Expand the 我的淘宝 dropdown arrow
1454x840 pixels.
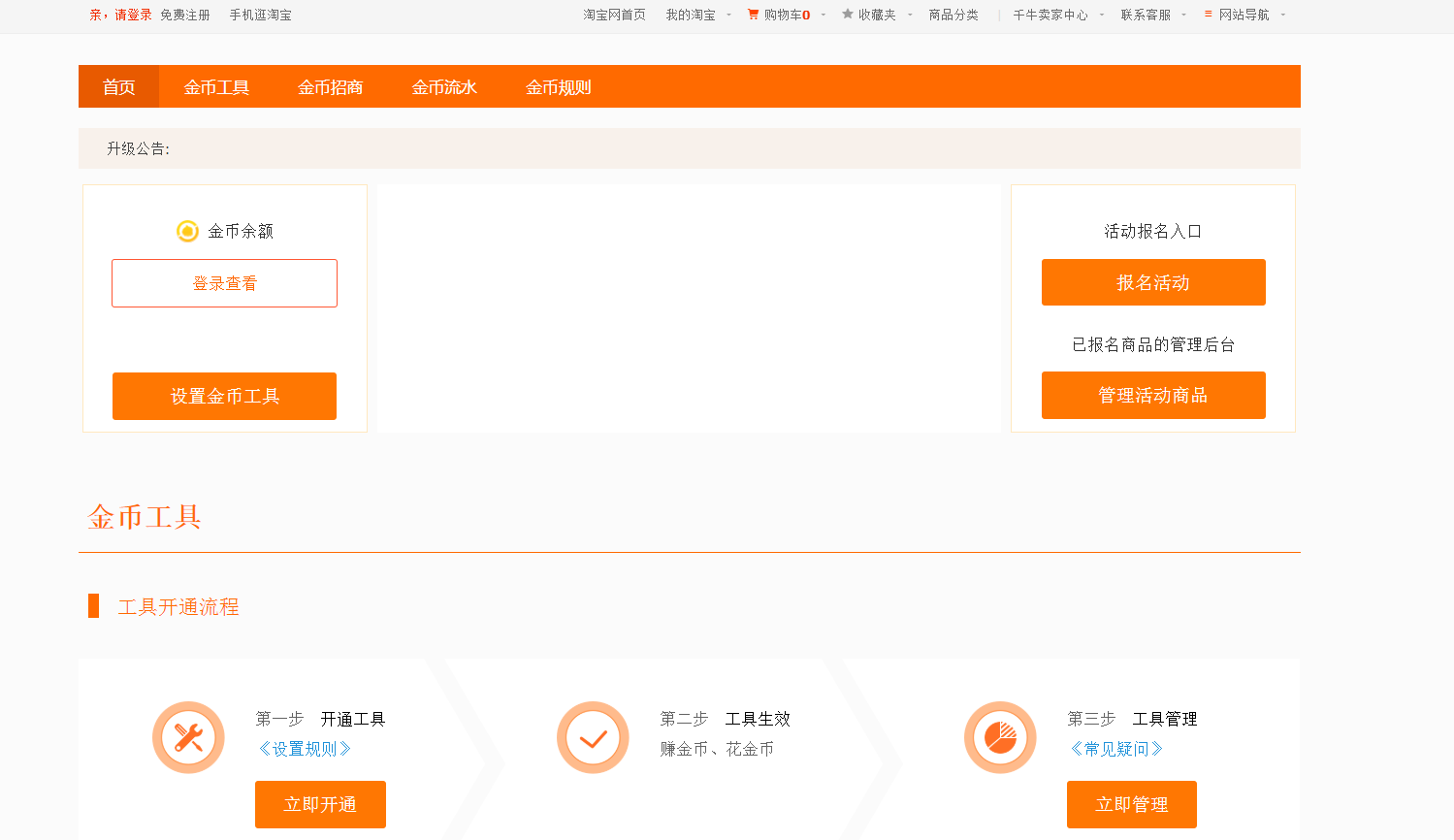point(729,15)
